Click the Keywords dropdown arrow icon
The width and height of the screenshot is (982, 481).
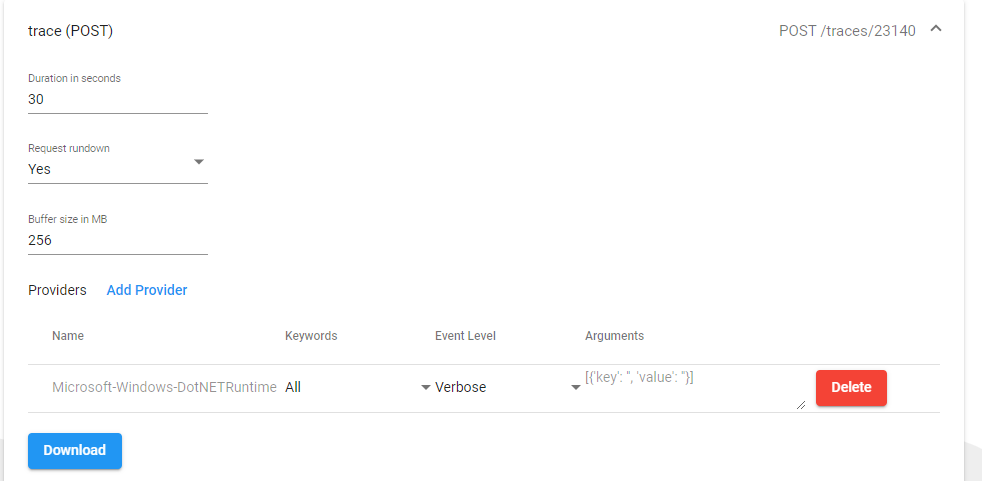[x=425, y=388]
